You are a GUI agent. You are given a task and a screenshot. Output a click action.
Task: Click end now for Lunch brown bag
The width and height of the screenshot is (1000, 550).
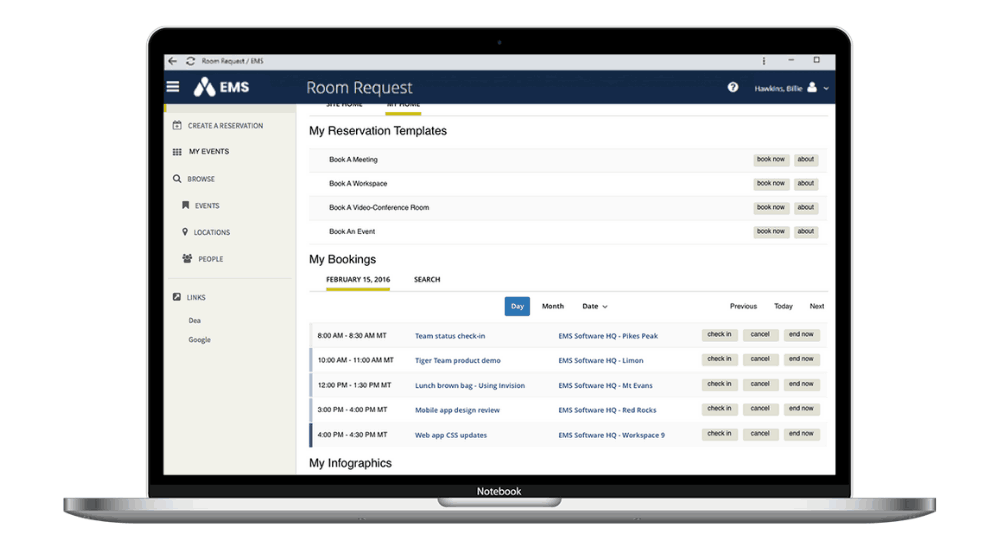point(801,385)
